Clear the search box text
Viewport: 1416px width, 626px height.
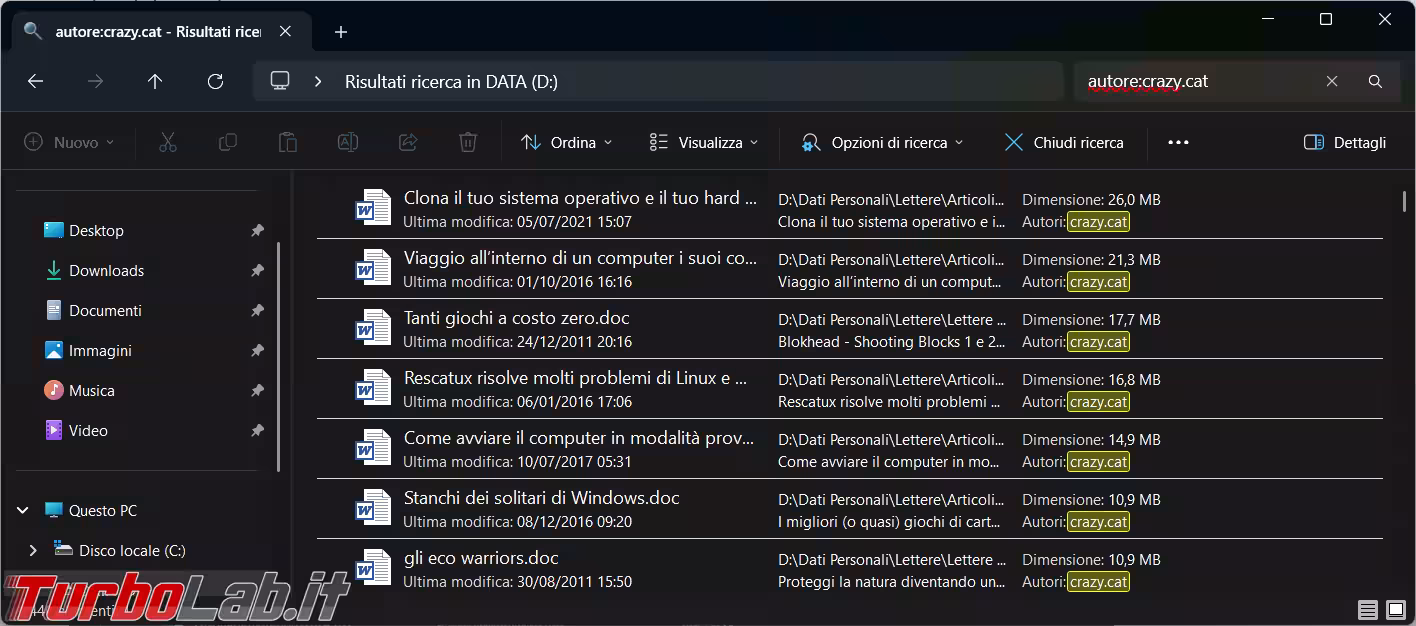point(1332,82)
